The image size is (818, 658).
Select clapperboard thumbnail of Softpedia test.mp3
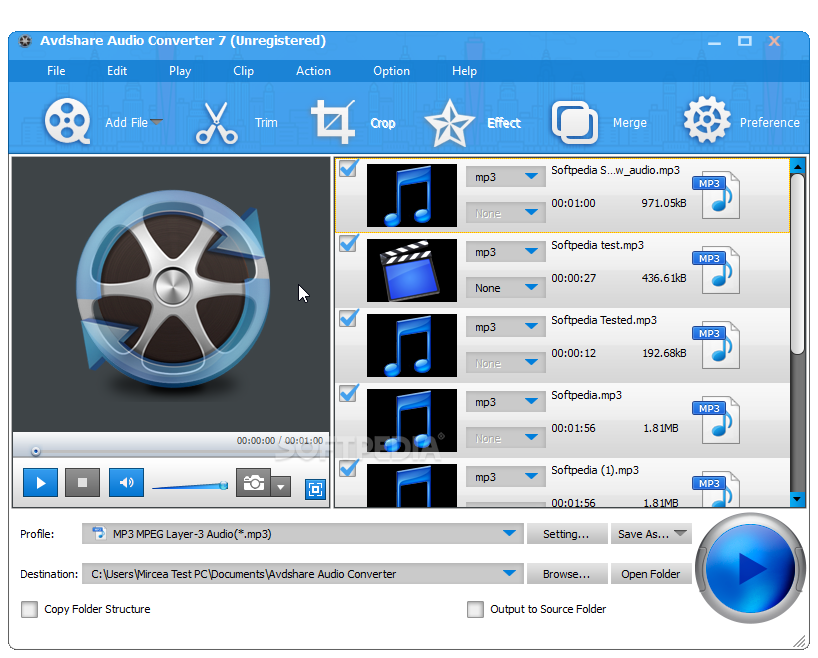412,270
